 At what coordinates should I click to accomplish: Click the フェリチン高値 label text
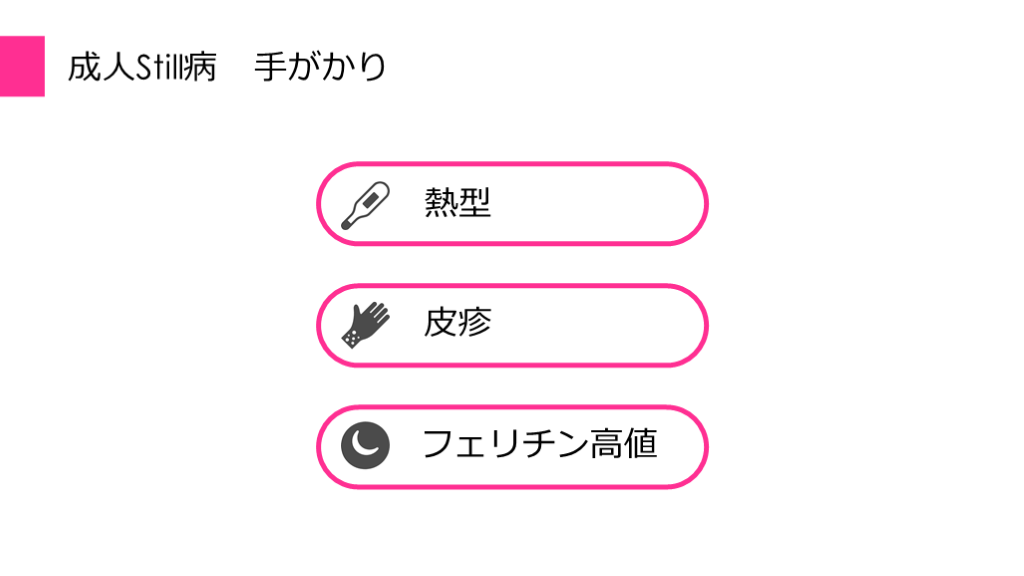539,444
